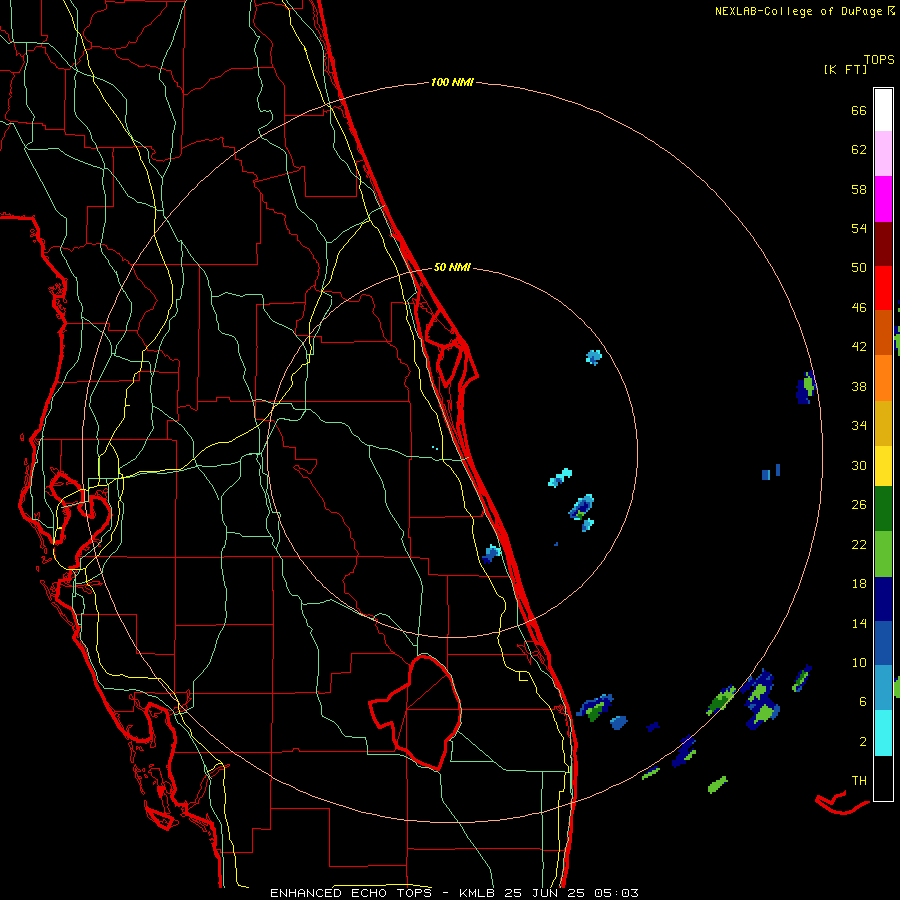Pick the magenta swatch in the color scale
Viewport: 900px width, 900px height.
[883, 199]
